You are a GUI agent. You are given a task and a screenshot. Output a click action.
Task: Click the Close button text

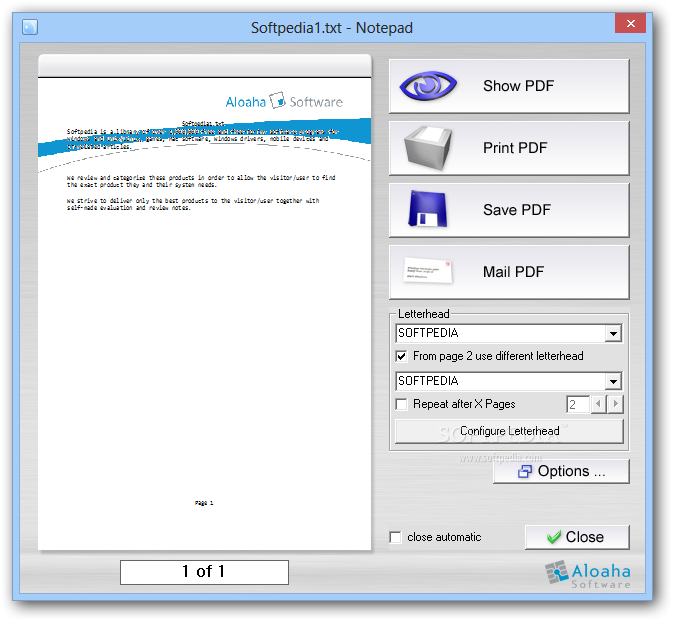[585, 537]
